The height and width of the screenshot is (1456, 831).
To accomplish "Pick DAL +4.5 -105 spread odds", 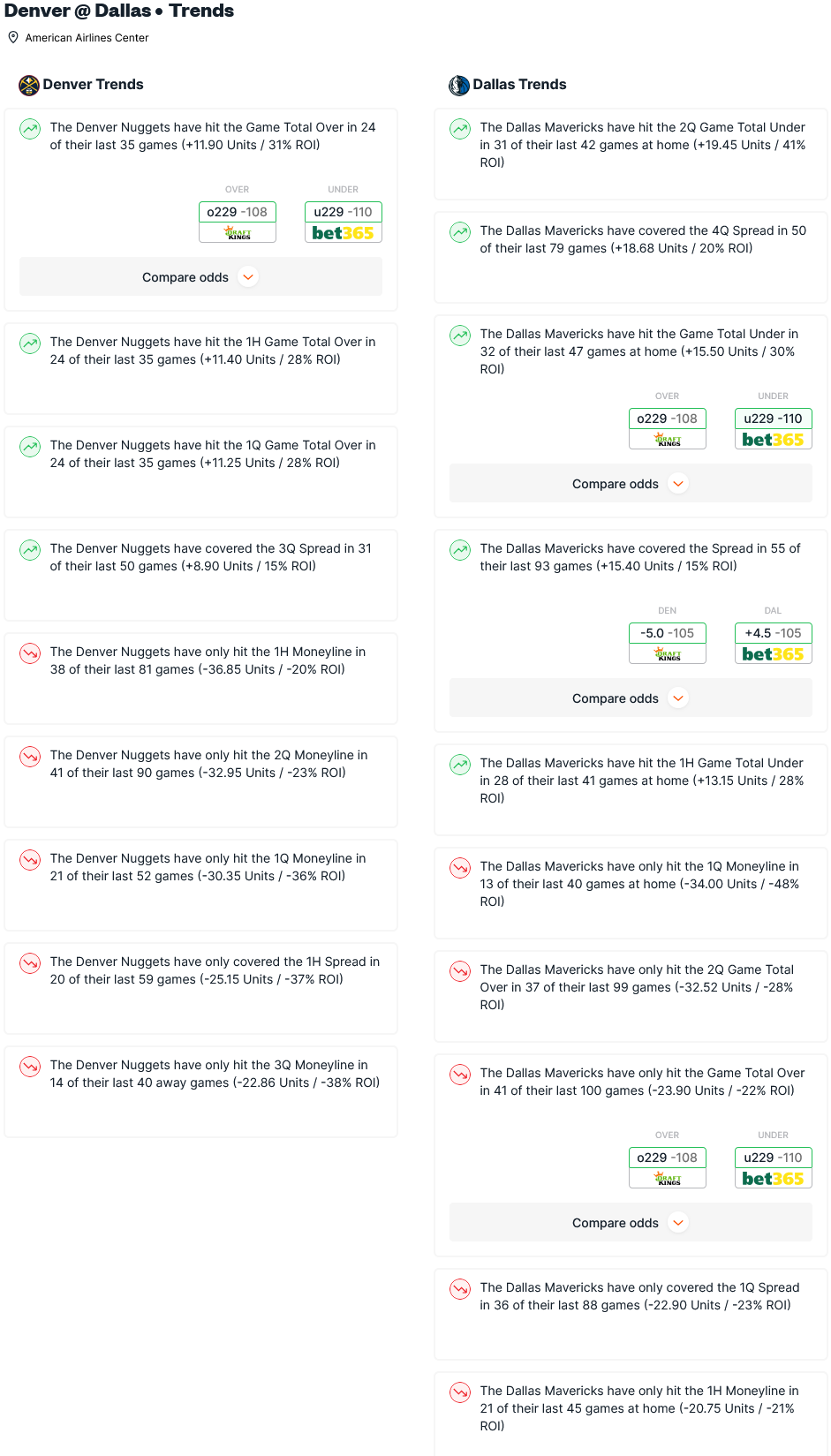I will [x=774, y=633].
